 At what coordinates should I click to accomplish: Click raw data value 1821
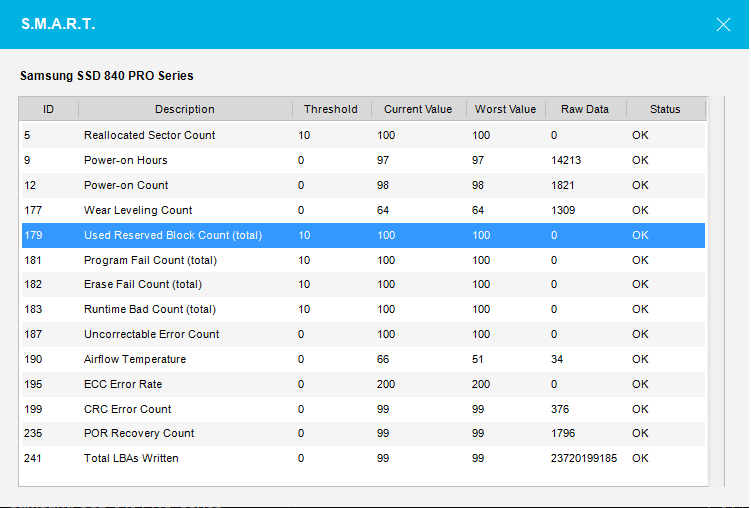click(562, 185)
